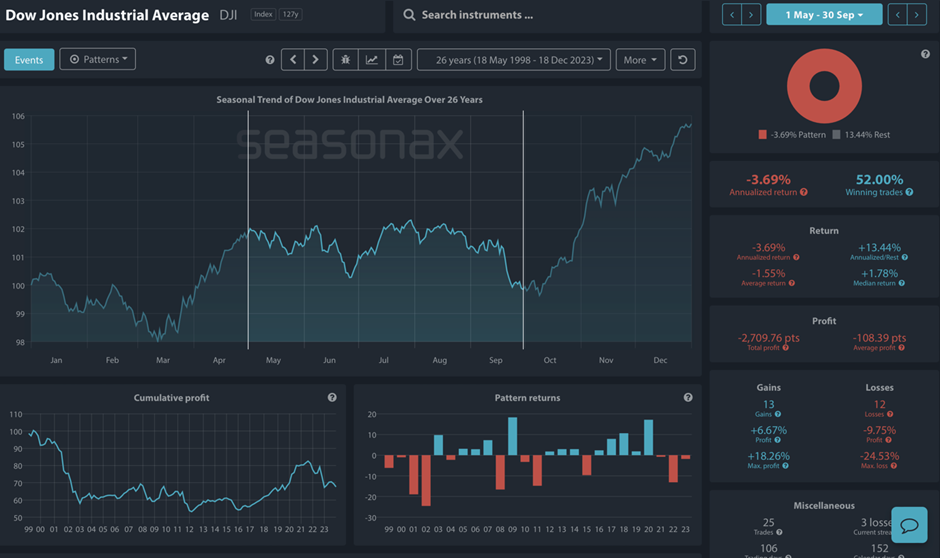The width and height of the screenshot is (940, 558).
Task: Expand the More dropdown
Action: (x=640, y=60)
